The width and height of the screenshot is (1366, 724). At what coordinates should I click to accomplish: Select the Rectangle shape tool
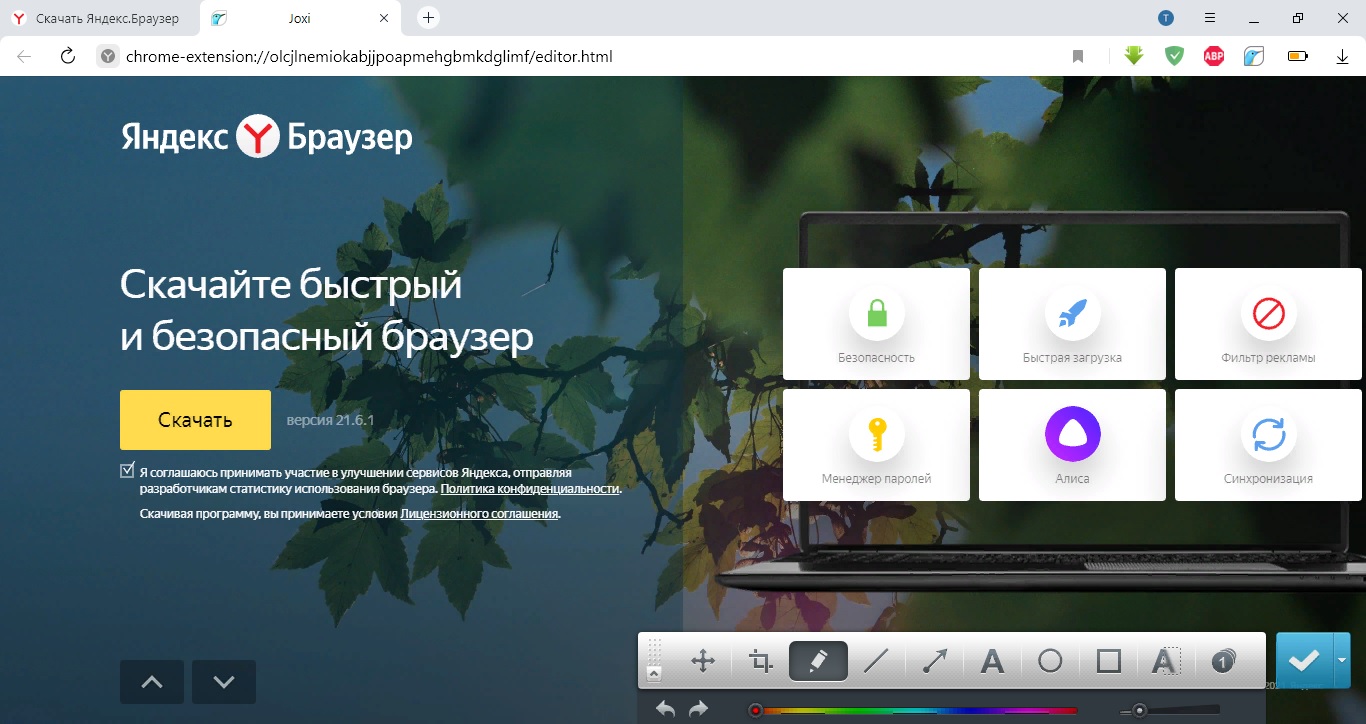[1106, 660]
